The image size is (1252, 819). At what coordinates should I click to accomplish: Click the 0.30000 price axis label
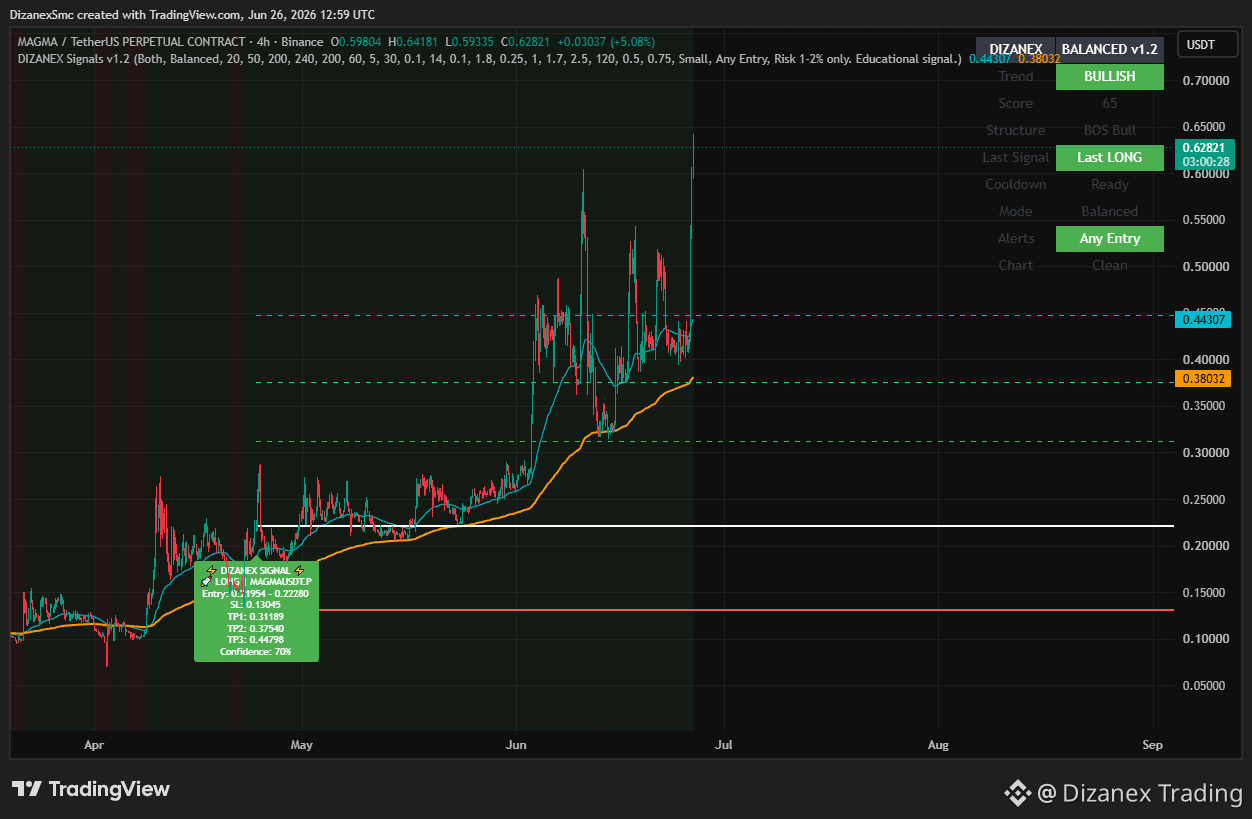pos(1205,453)
